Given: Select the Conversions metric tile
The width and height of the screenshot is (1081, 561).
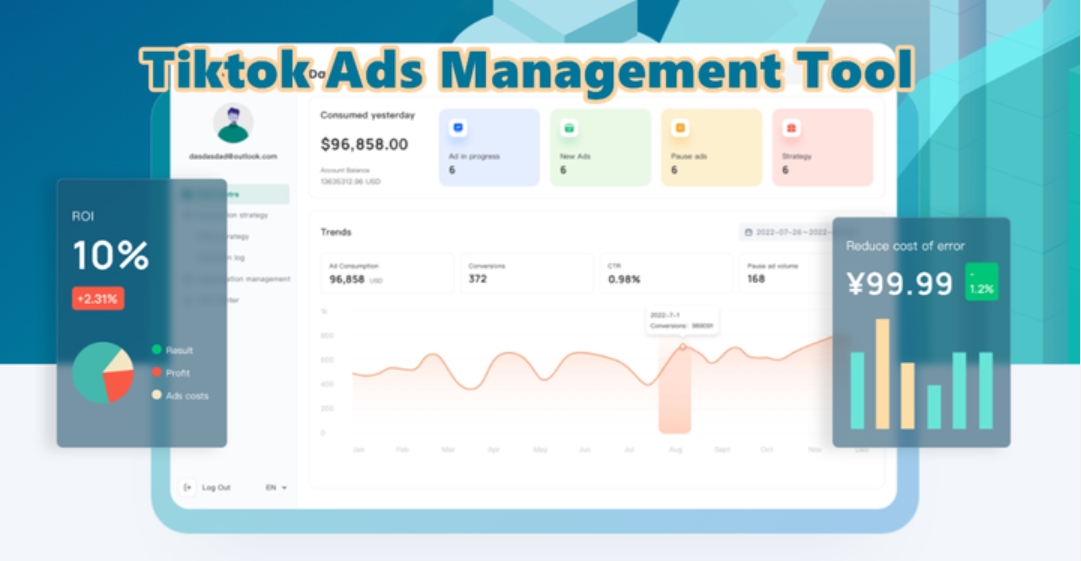Looking at the screenshot, I should 527,273.
